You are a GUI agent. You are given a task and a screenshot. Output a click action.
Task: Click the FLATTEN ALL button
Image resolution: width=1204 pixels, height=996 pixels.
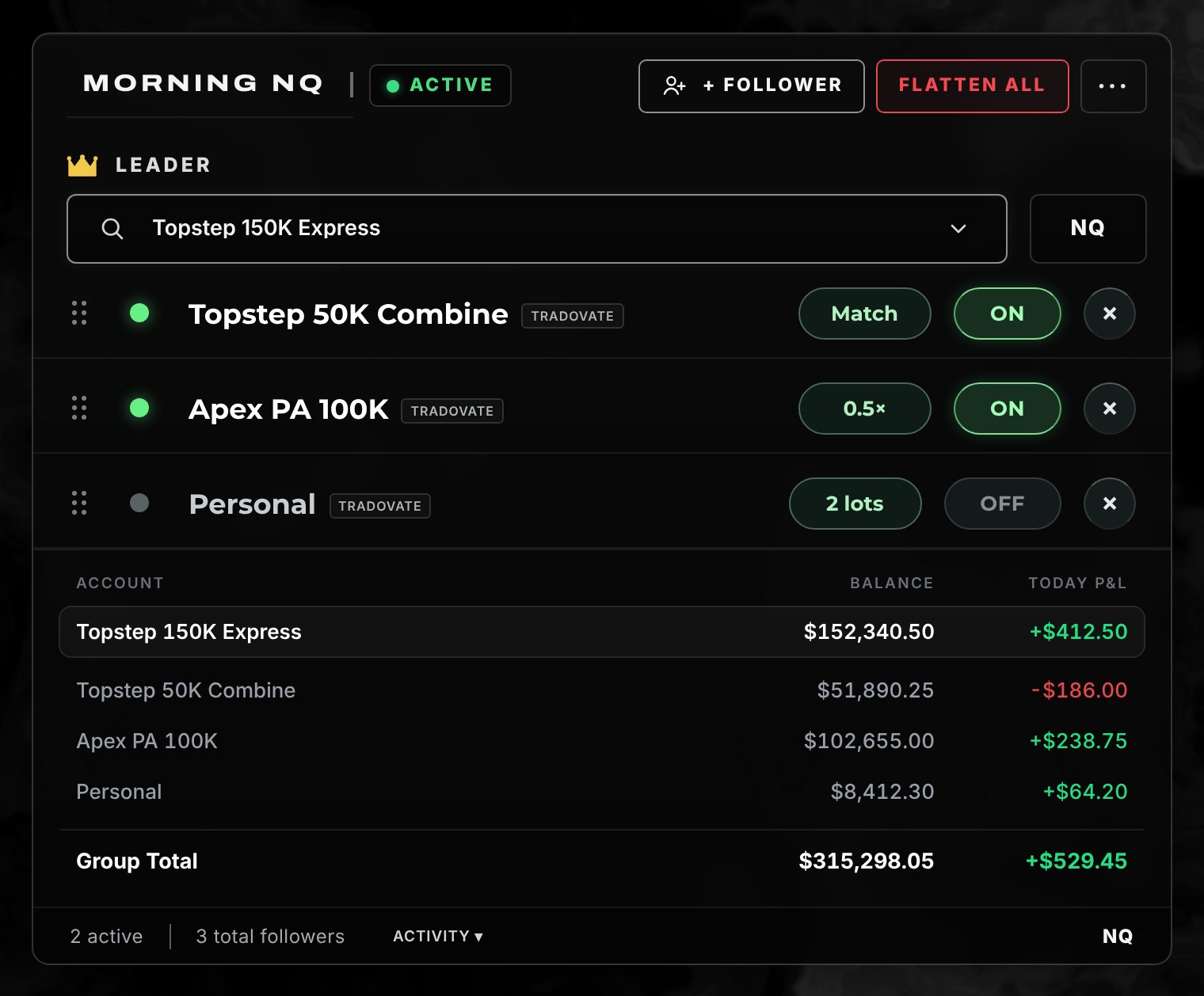(973, 86)
